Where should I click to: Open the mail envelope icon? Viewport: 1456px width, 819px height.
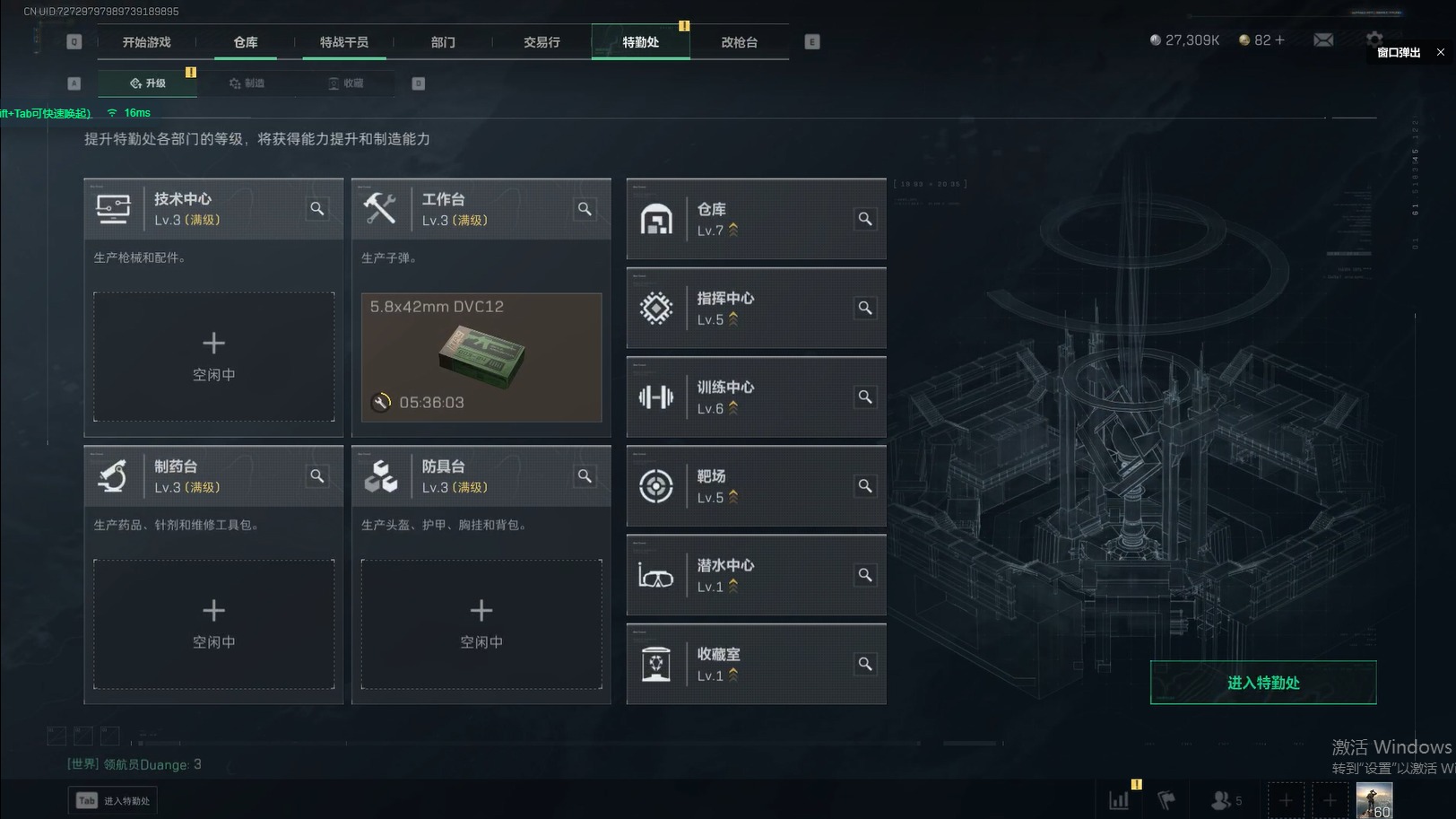1323,40
